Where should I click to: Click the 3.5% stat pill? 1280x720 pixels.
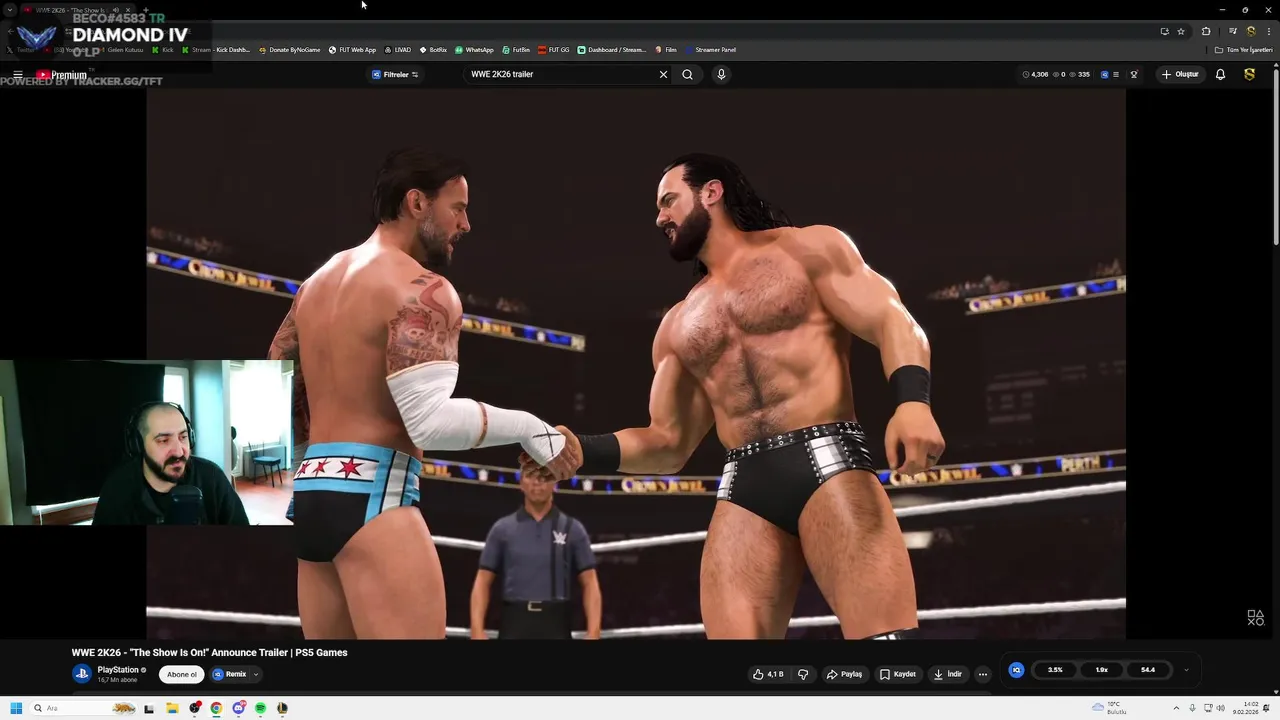(1055, 670)
